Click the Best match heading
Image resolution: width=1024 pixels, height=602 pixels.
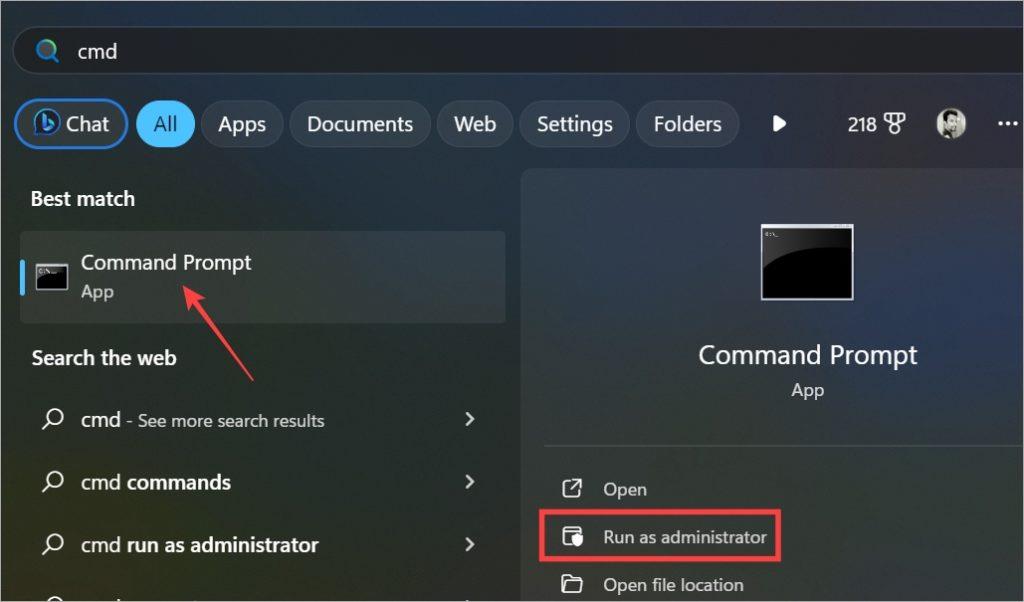coord(83,198)
